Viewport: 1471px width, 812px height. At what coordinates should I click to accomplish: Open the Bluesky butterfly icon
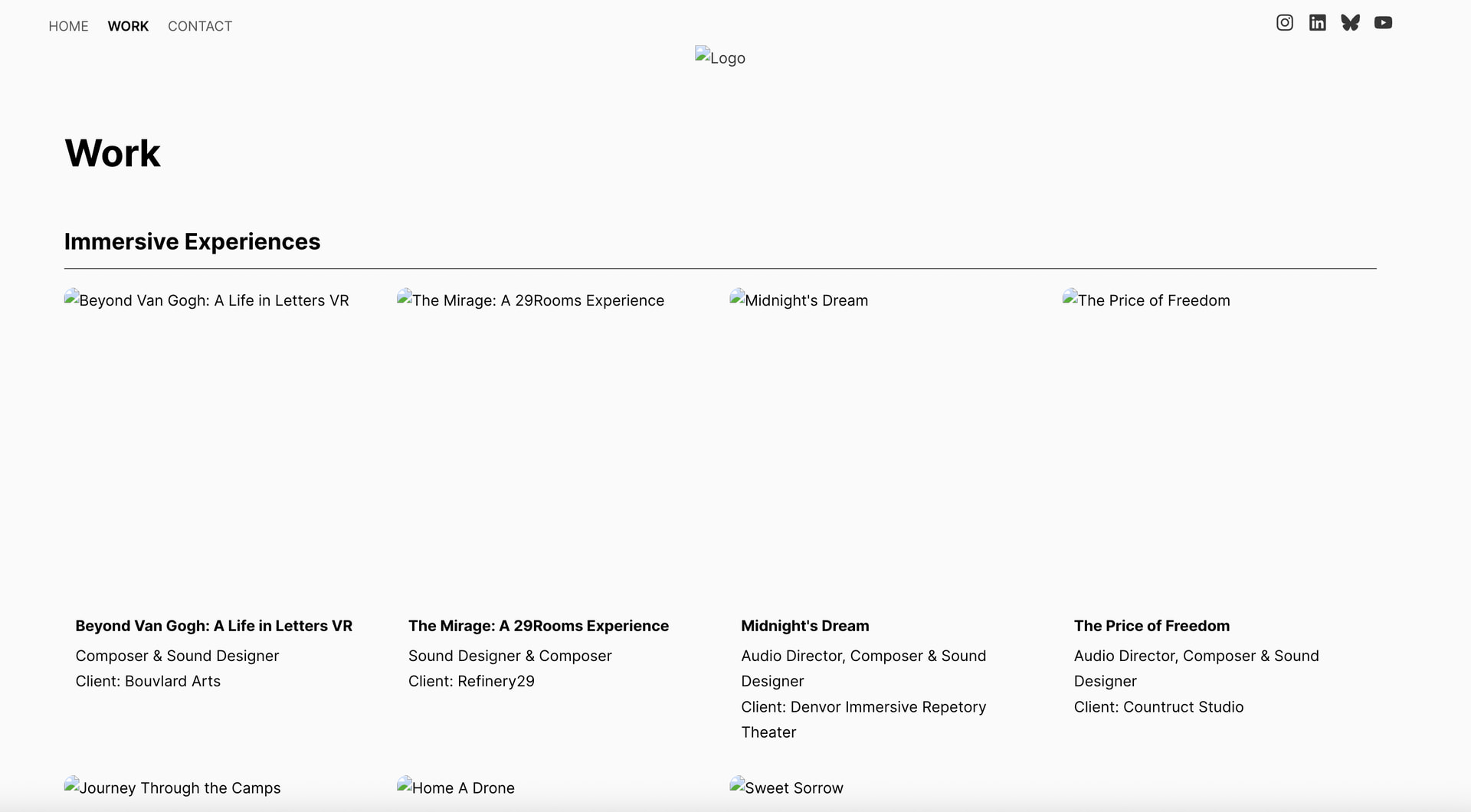click(1351, 23)
